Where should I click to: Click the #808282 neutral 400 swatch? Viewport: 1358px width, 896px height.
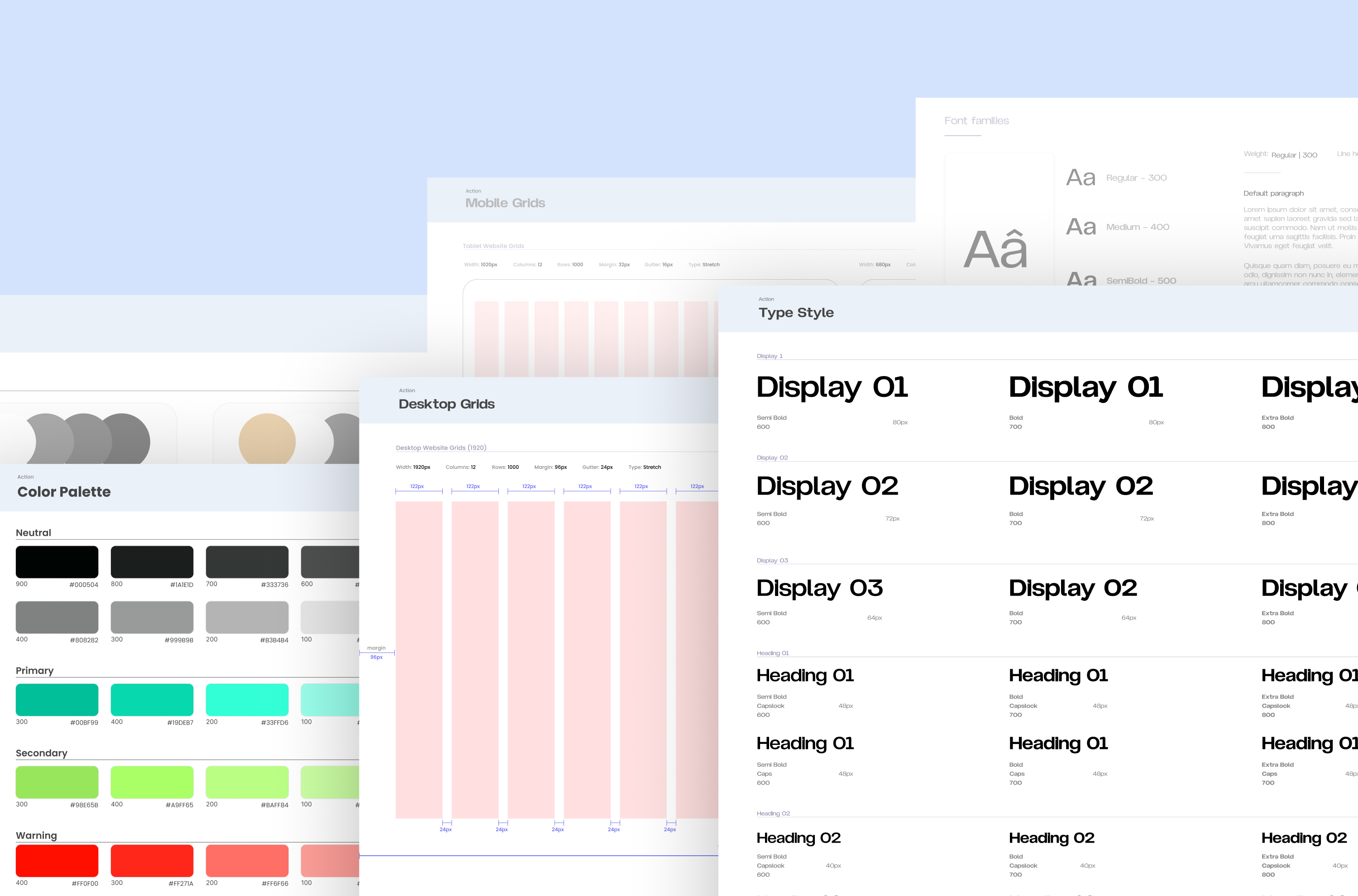click(x=57, y=617)
